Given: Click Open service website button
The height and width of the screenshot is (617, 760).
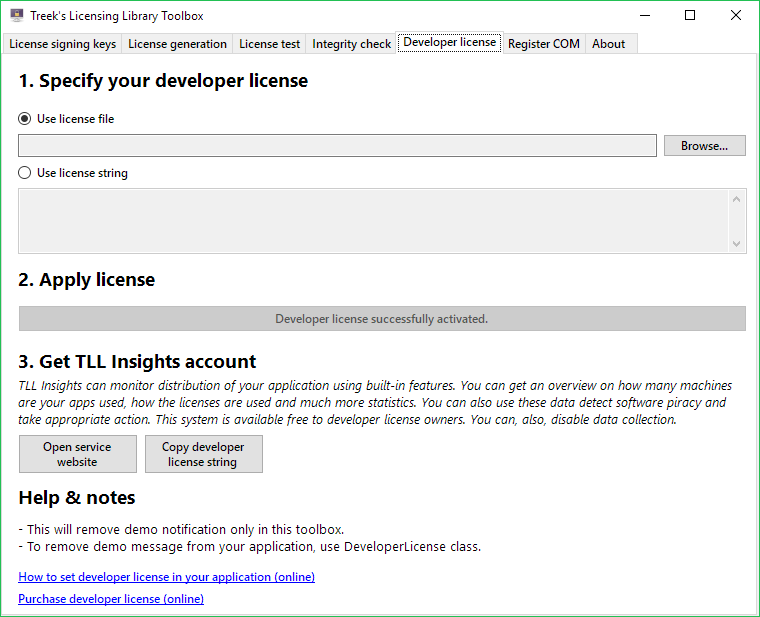Looking at the screenshot, I should coord(78,454).
